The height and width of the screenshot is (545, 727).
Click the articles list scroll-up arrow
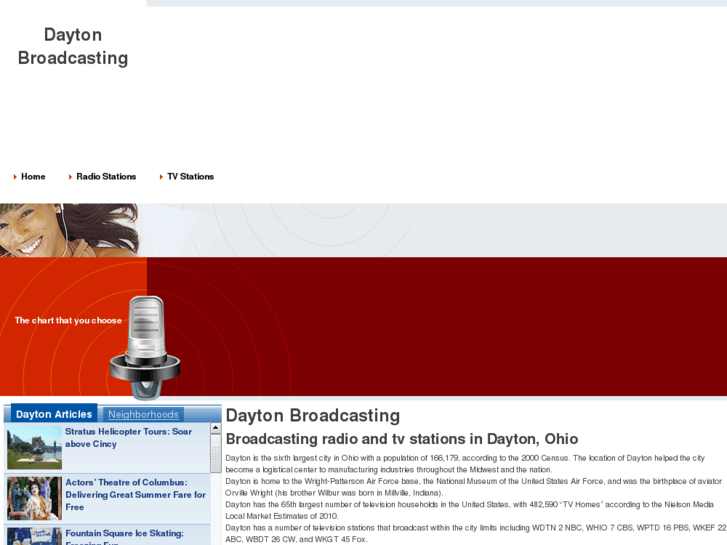(x=216, y=428)
